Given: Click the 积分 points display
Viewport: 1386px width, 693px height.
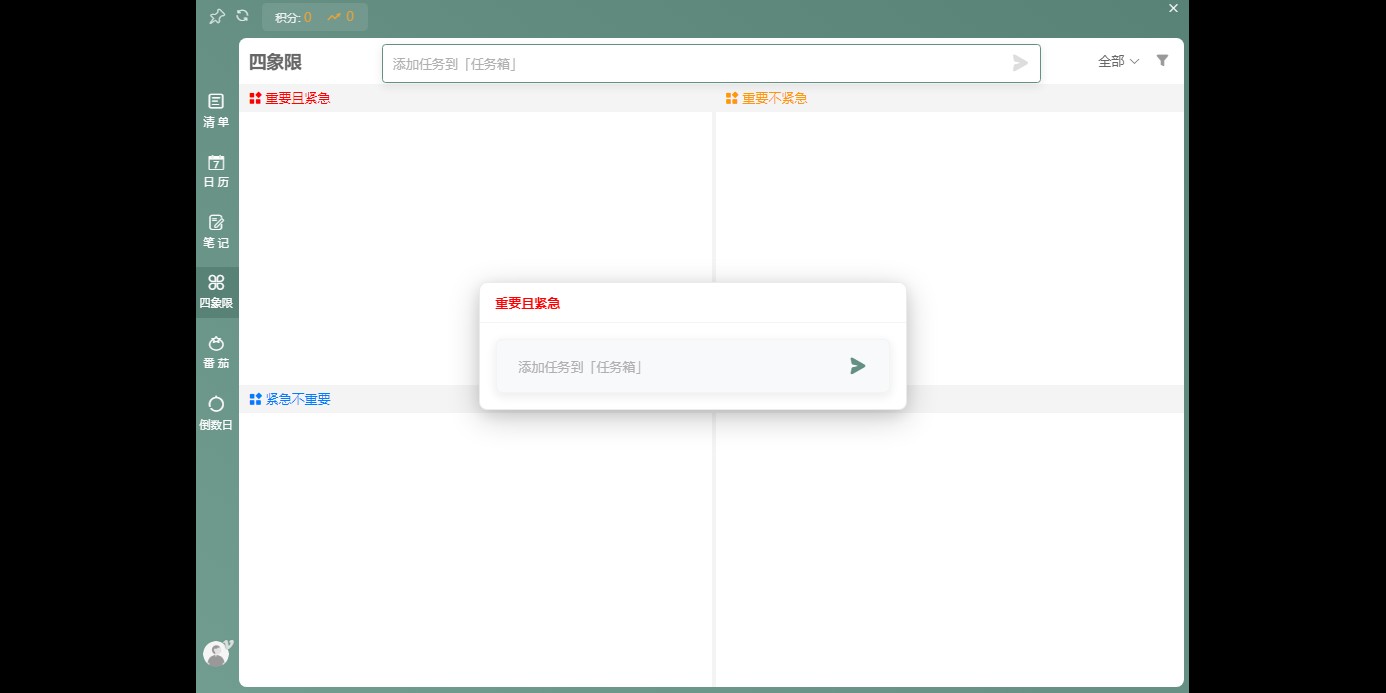Looking at the screenshot, I should coord(293,17).
